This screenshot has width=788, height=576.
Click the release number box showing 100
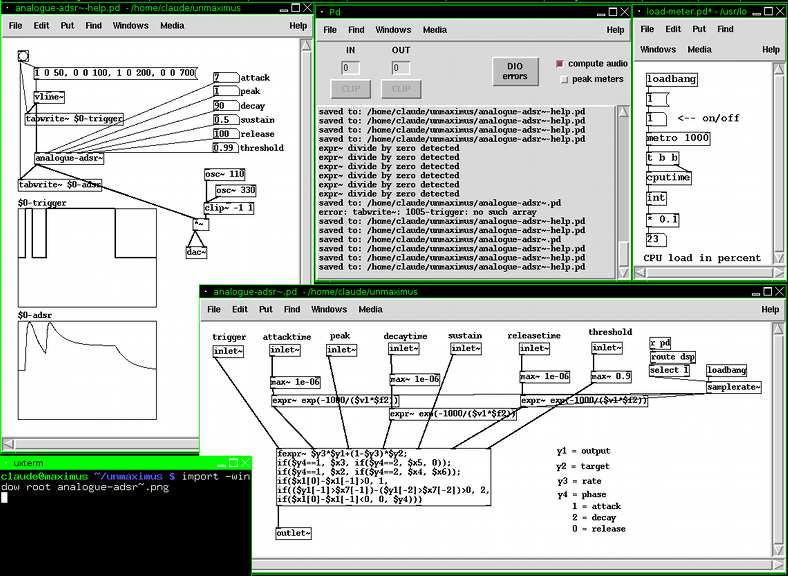pyautogui.click(x=226, y=134)
